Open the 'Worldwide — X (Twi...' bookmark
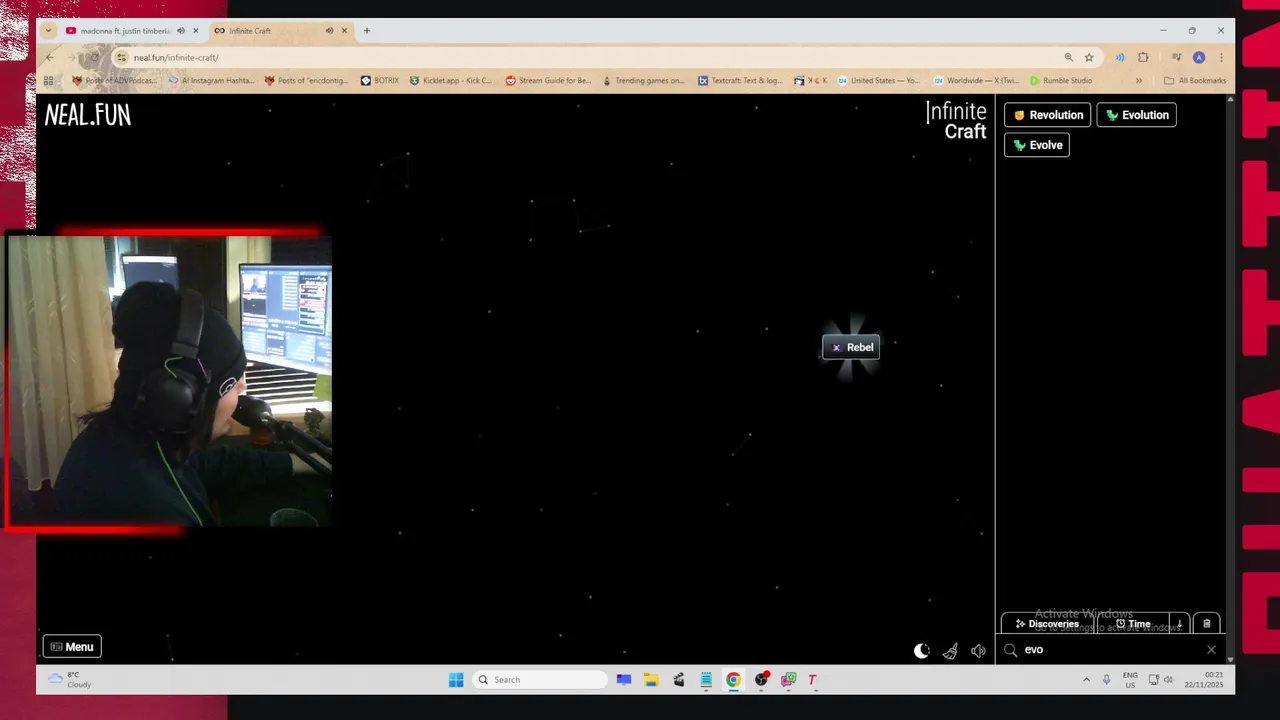Image resolution: width=1280 pixels, height=720 pixels. (x=976, y=81)
